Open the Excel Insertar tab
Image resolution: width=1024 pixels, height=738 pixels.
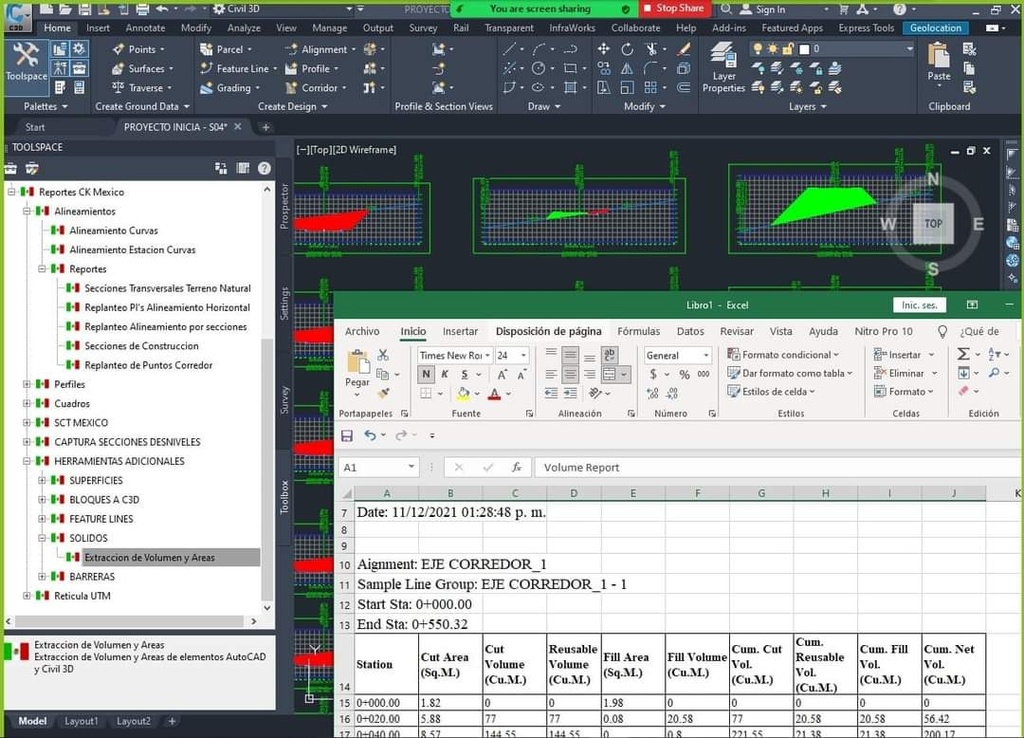[460, 332]
